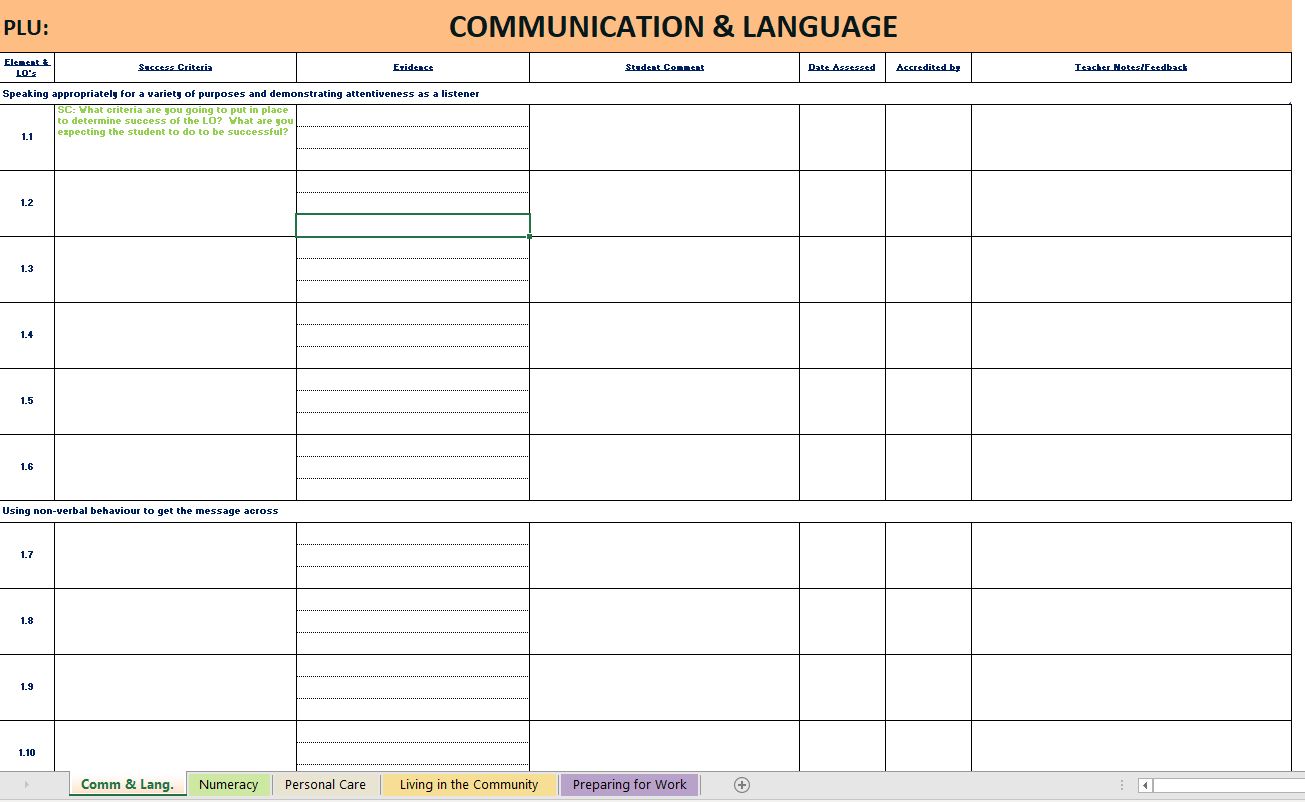Select the PLU: label cell
Viewport: 1305px width, 802px height.
(26, 28)
